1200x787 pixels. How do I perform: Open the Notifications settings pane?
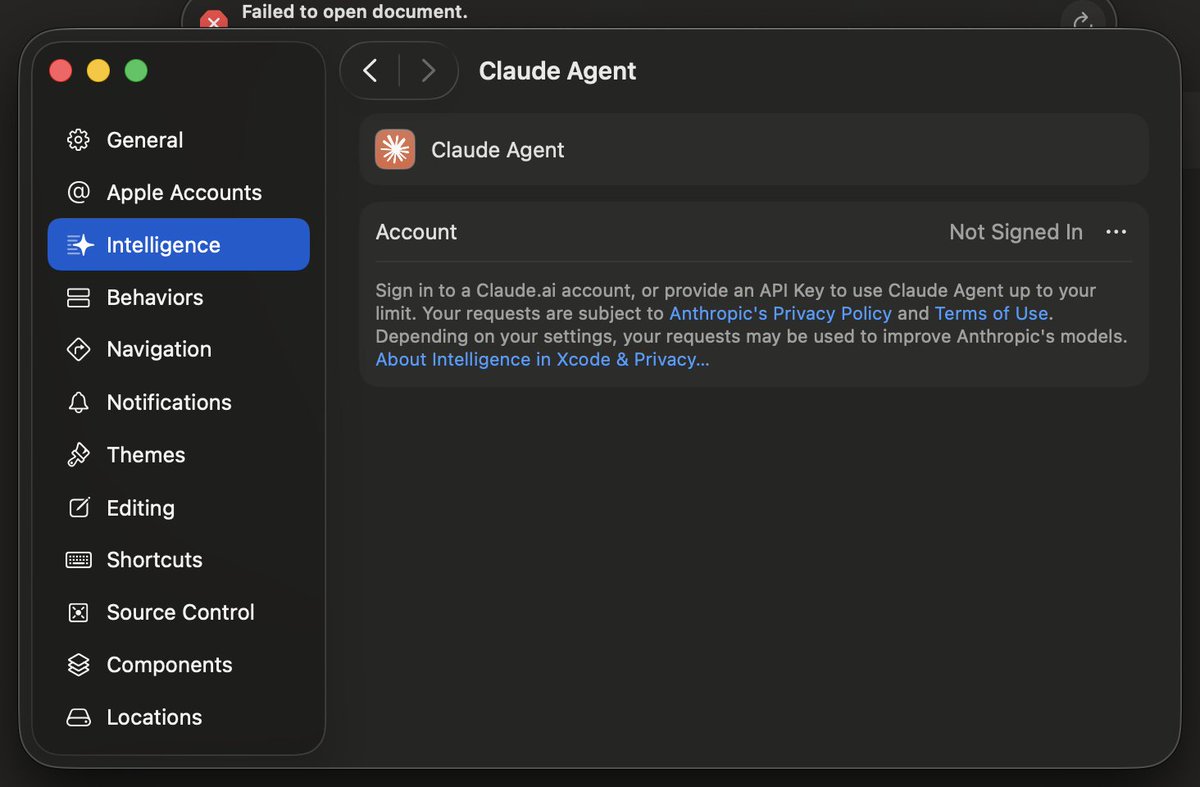[179, 402]
